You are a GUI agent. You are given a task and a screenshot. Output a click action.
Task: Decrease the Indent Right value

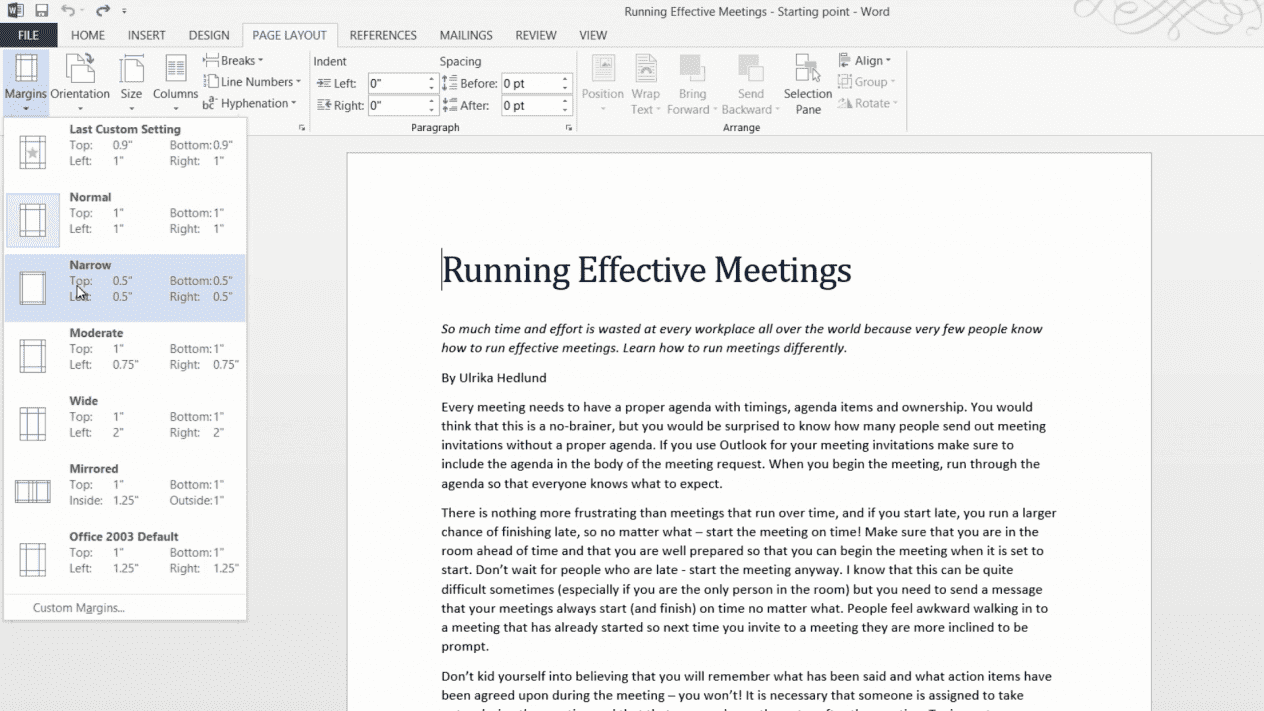point(432,110)
